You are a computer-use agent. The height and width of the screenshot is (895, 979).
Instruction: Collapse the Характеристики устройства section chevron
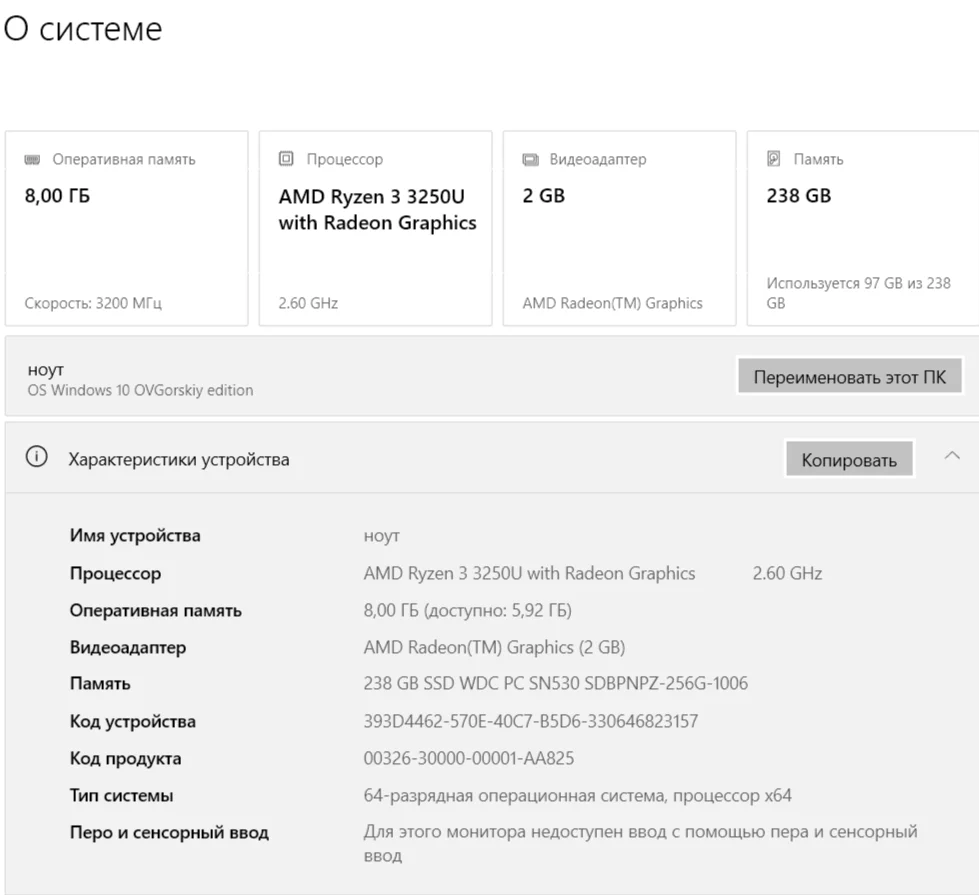(x=952, y=456)
